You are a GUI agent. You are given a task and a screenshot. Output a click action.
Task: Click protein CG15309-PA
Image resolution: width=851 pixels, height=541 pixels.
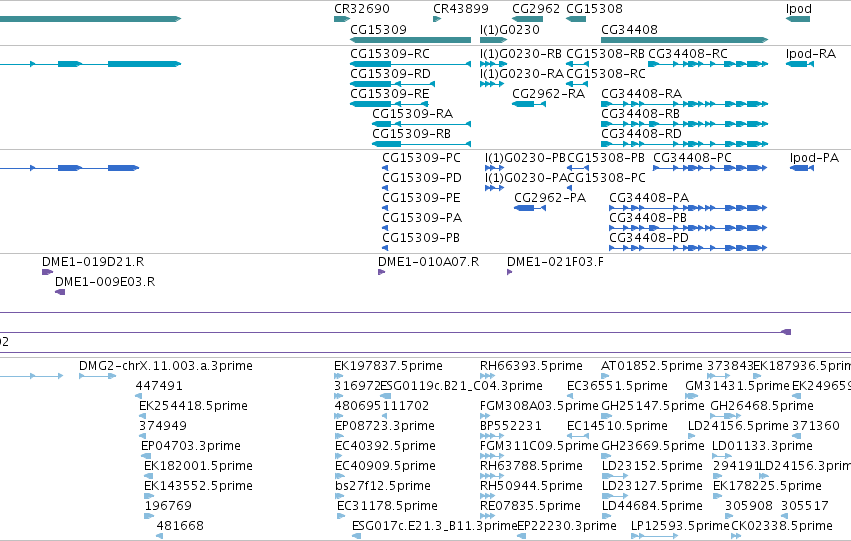coord(385,228)
